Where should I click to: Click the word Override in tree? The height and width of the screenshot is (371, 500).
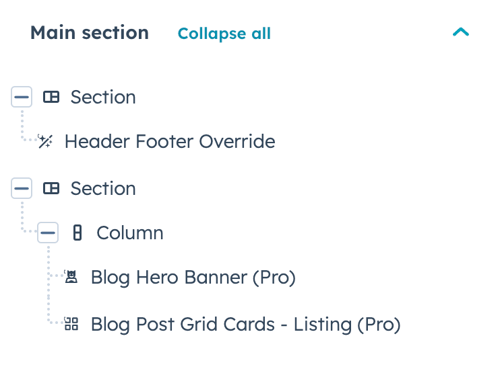click(x=237, y=141)
